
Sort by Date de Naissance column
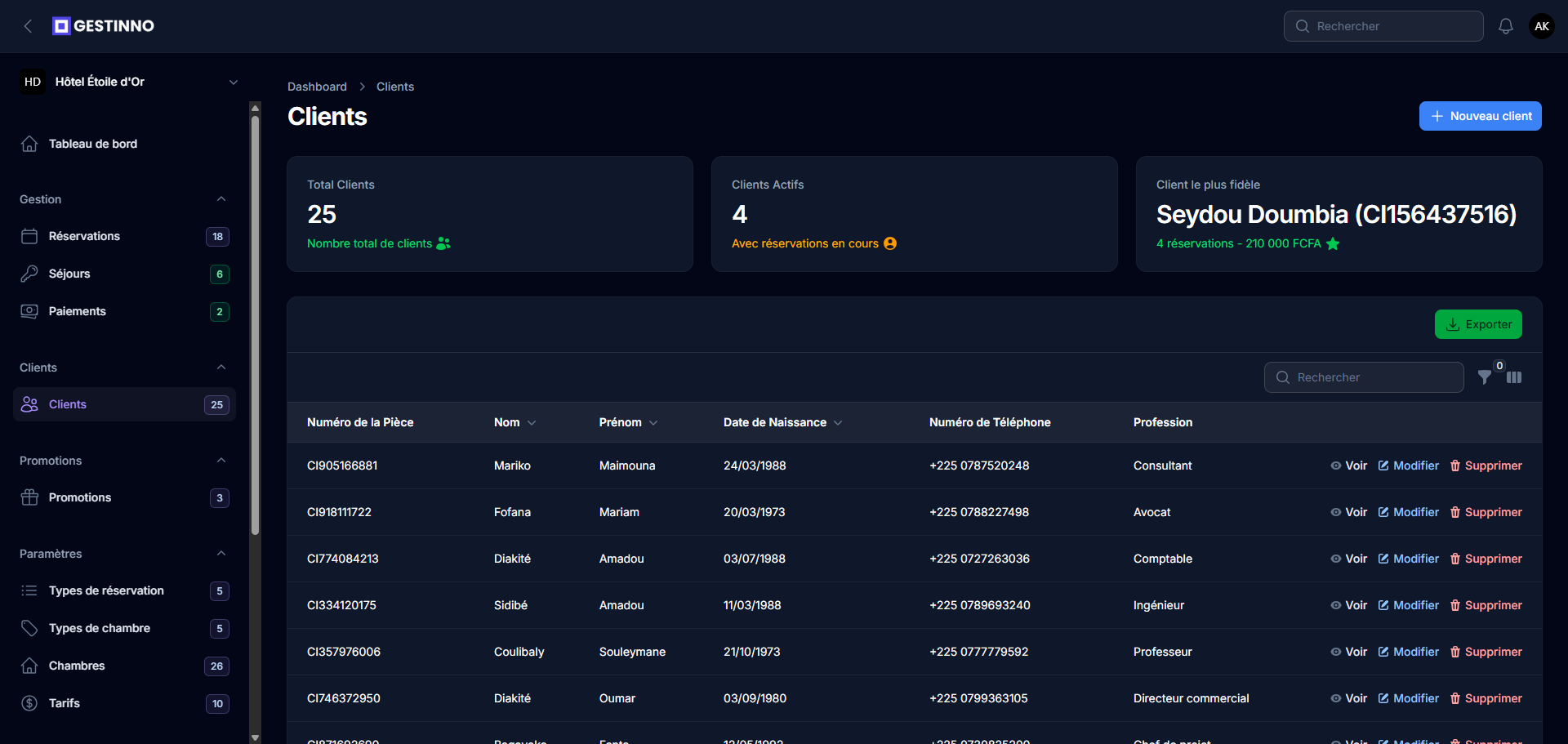[783, 422]
